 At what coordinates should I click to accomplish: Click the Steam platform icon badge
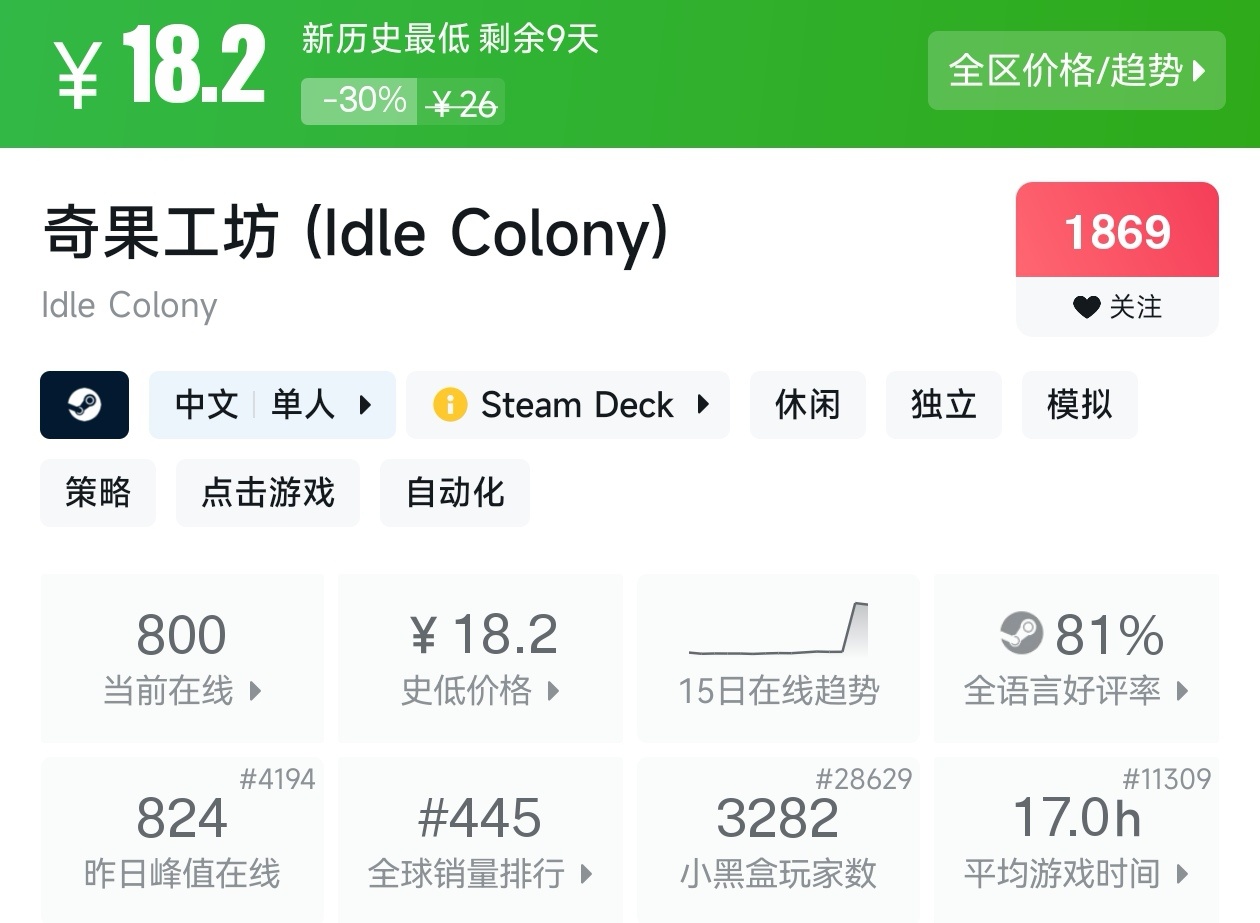[x=84, y=405]
